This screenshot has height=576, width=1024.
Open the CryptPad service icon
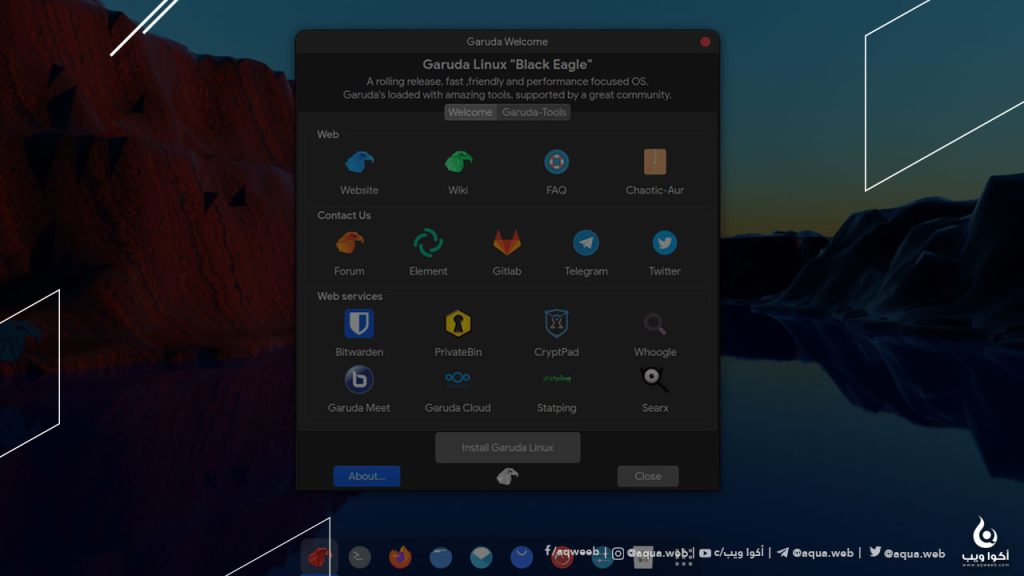(556, 324)
